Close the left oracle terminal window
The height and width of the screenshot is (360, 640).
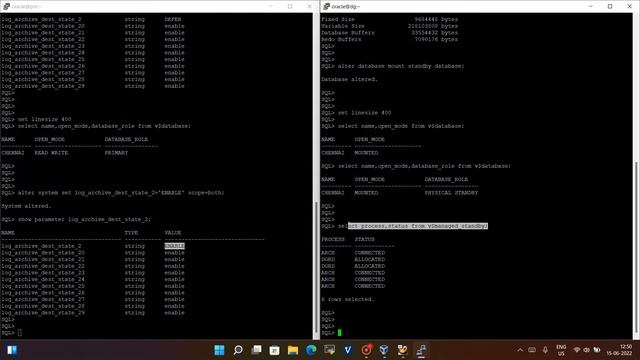click(x=309, y=7)
